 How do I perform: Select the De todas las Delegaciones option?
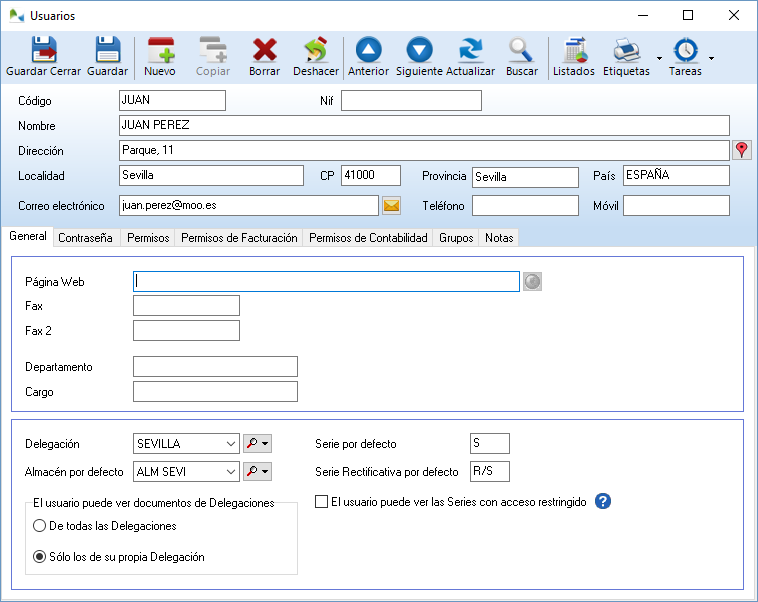pyautogui.click(x=39, y=526)
